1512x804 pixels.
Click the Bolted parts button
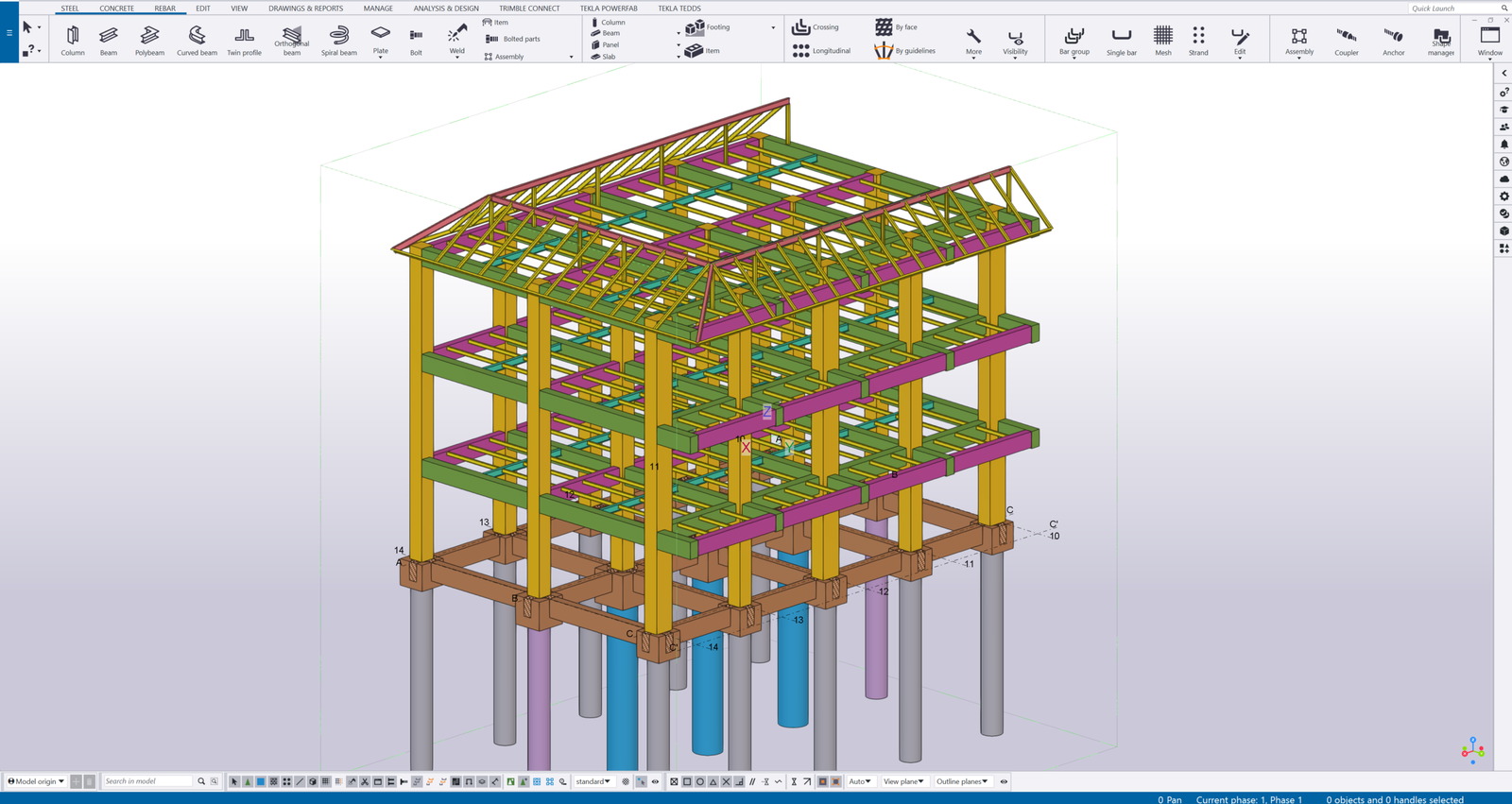(513, 39)
